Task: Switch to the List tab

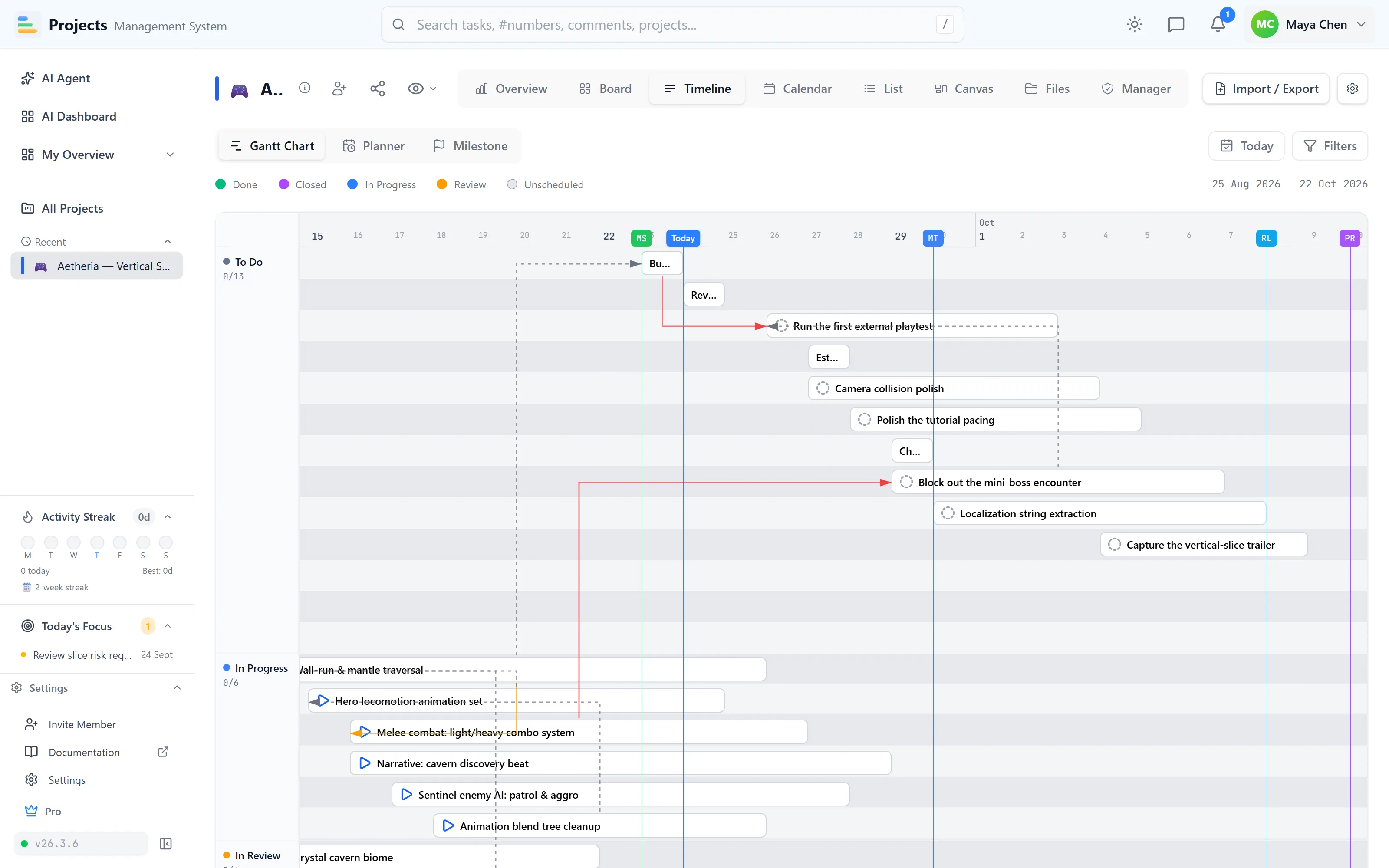Action: click(883, 89)
